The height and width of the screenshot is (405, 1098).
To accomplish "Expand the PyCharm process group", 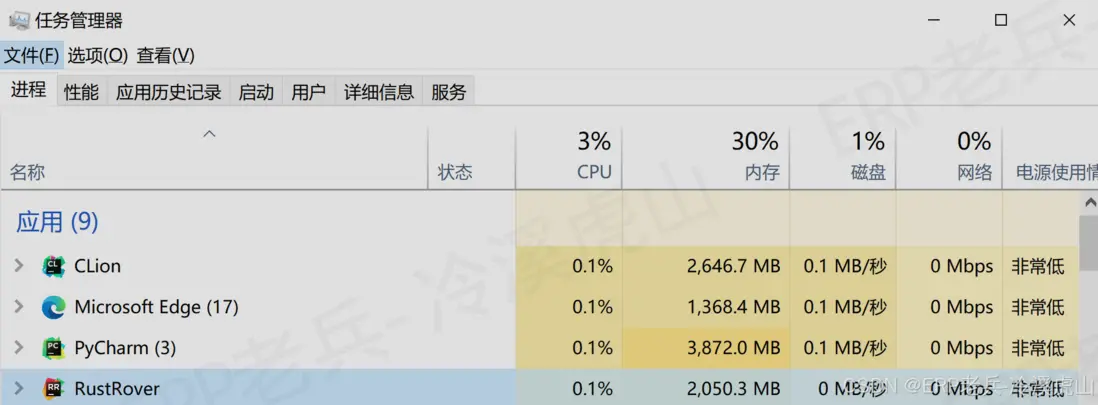I will tap(18, 348).
